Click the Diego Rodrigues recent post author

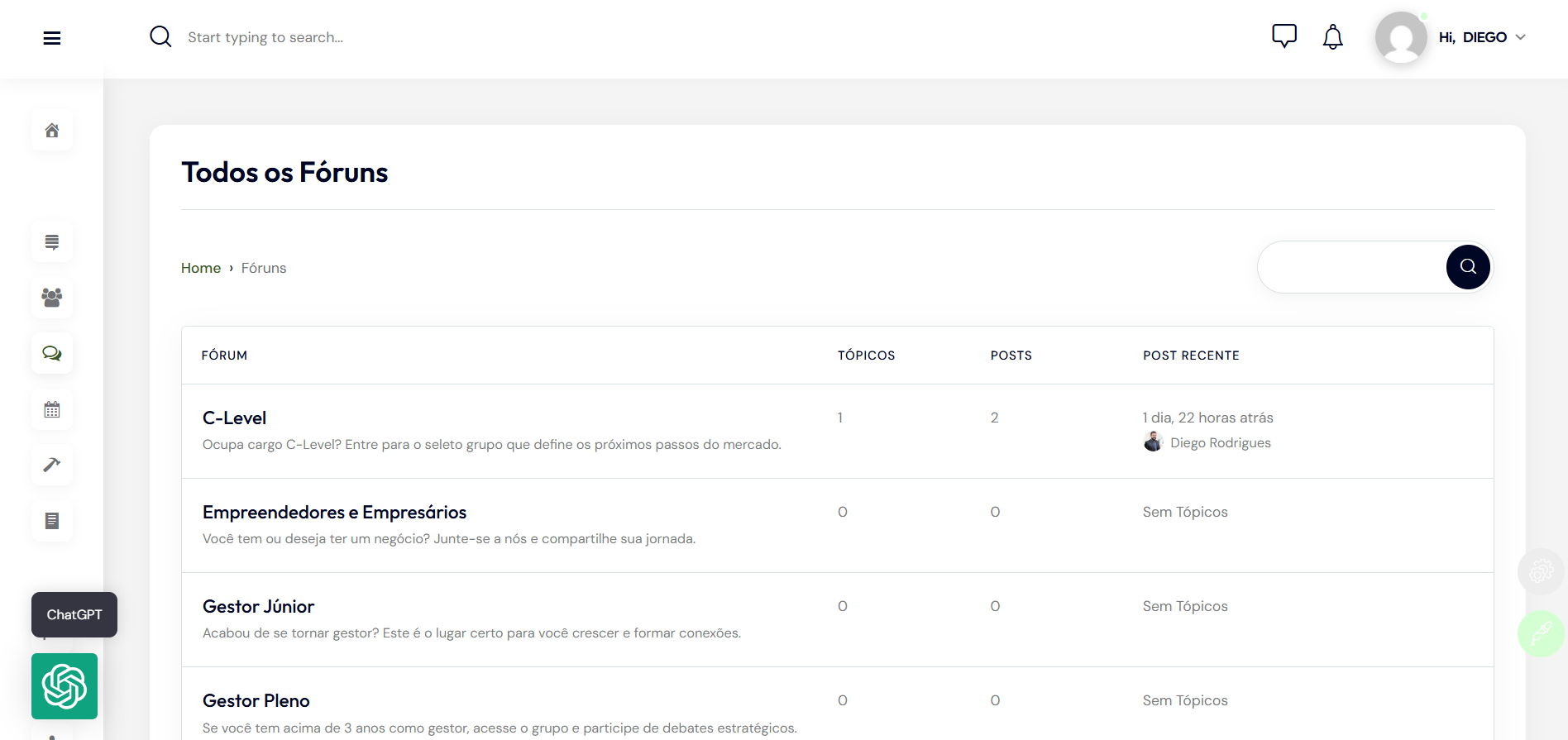coord(1220,443)
